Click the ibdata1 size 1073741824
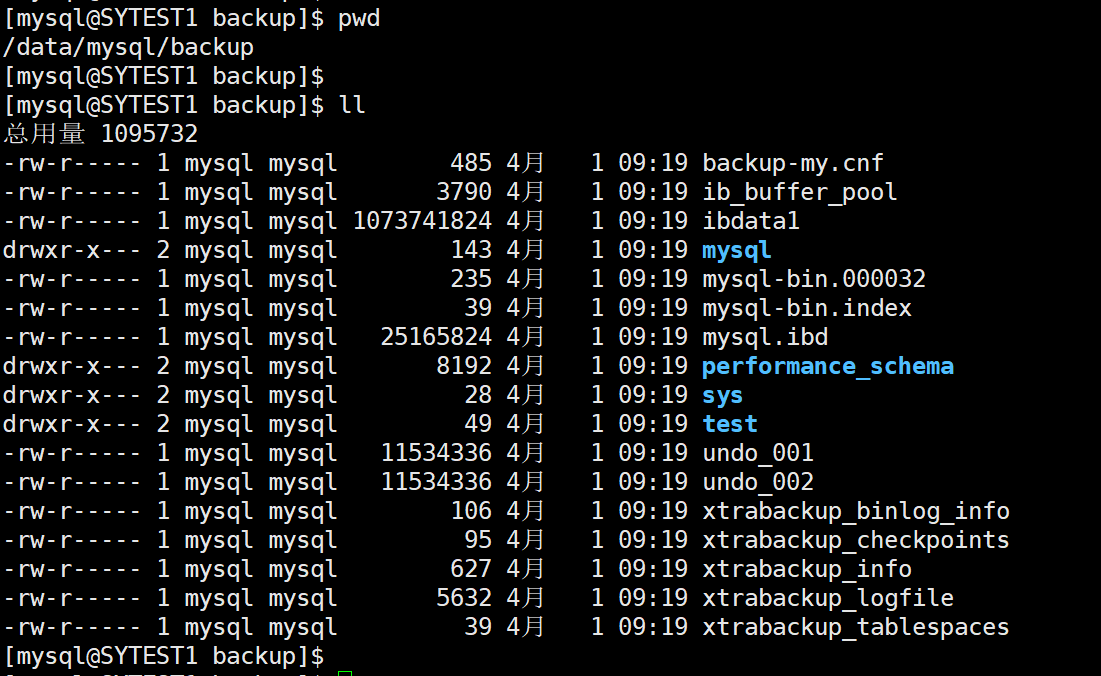 tap(422, 221)
